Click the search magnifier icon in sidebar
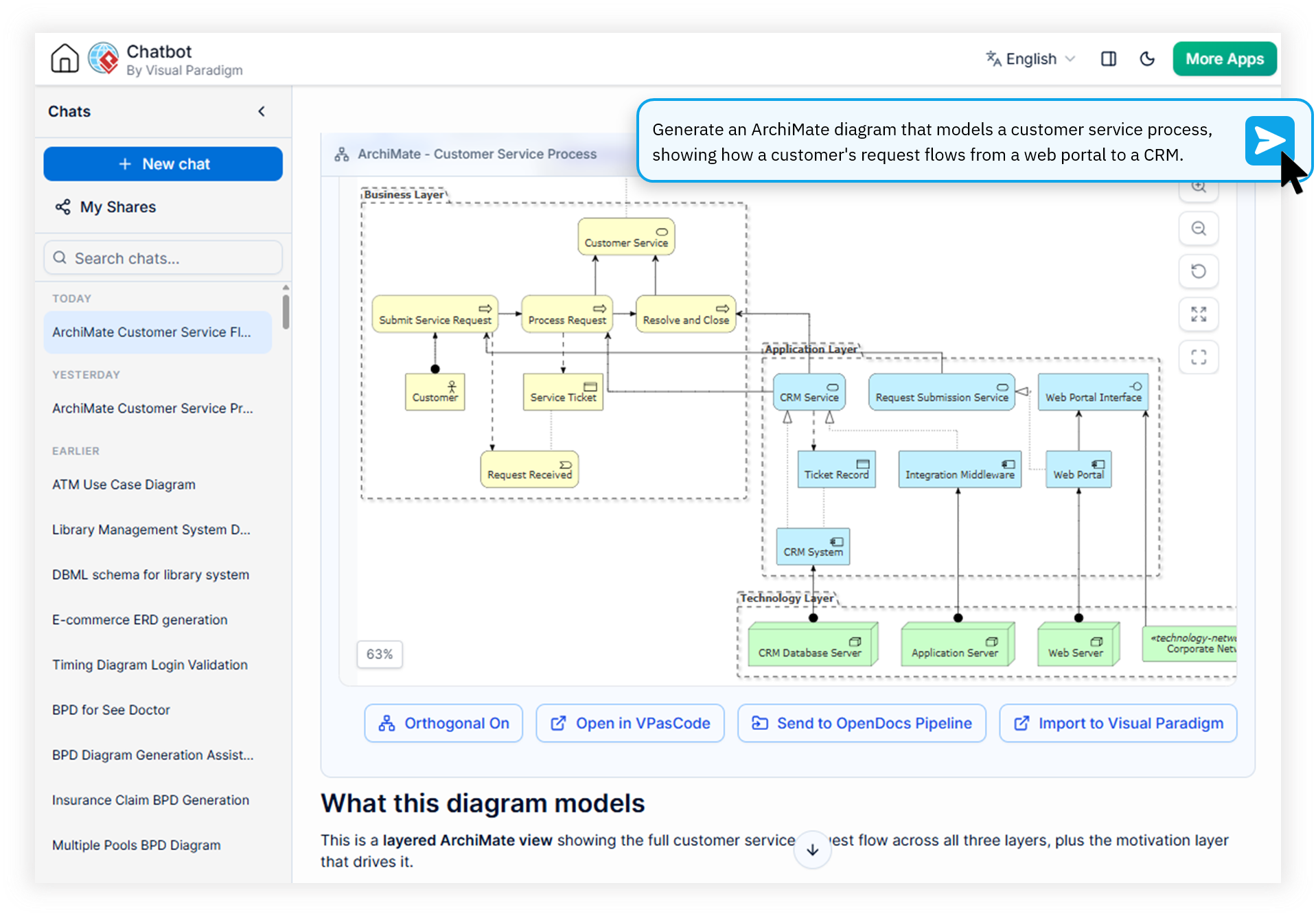Image resolution: width=1316 pixels, height=916 pixels. click(60, 257)
